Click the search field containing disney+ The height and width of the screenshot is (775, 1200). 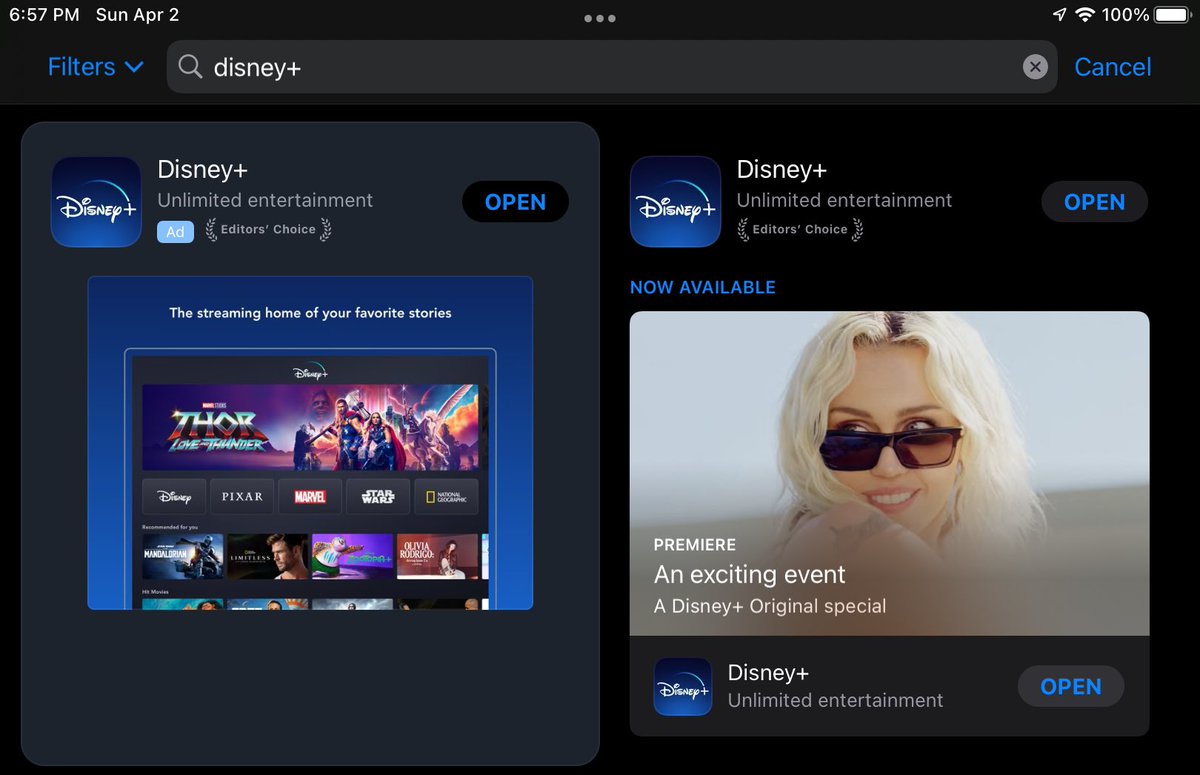click(611, 67)
